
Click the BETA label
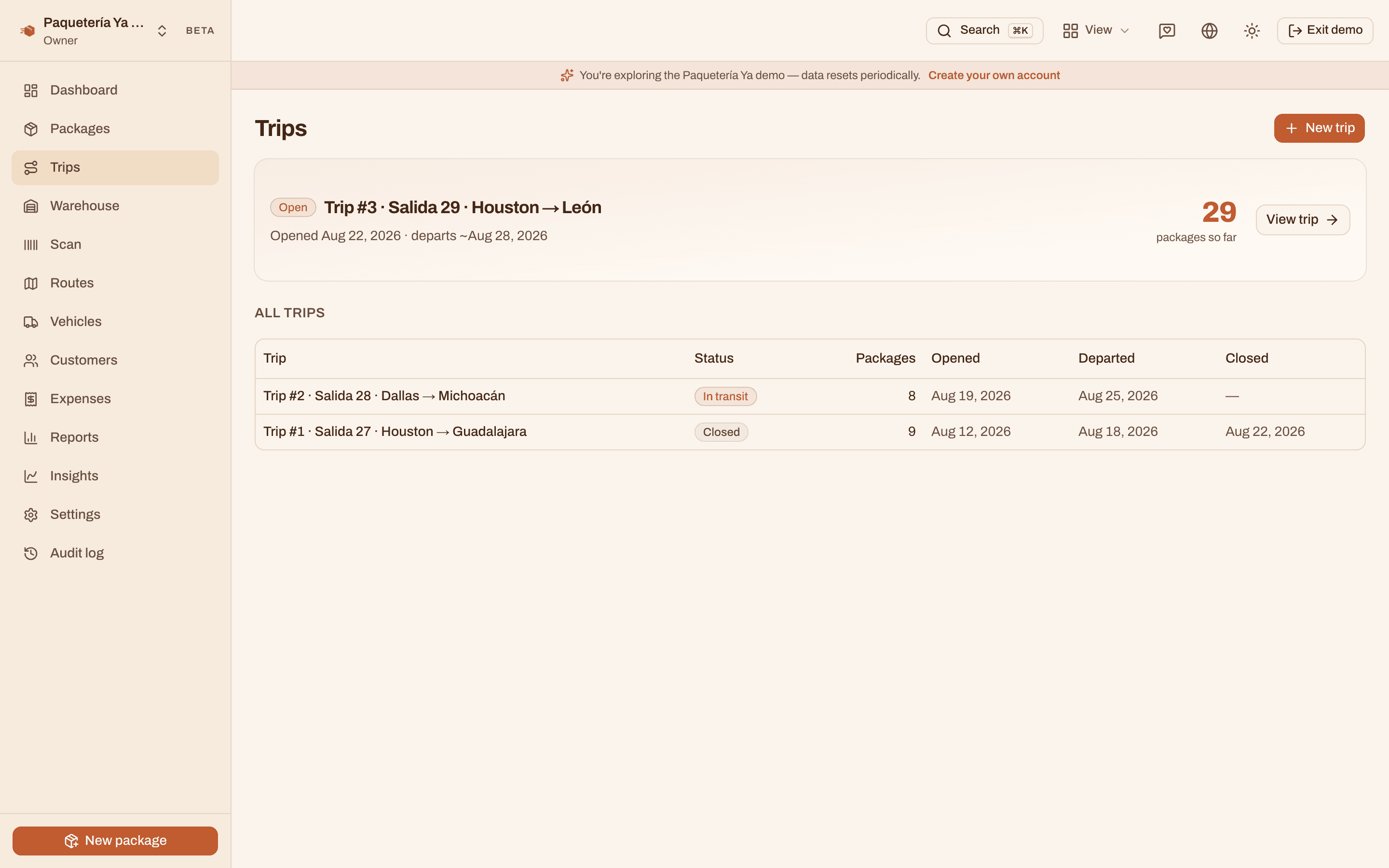coord(200,30)
